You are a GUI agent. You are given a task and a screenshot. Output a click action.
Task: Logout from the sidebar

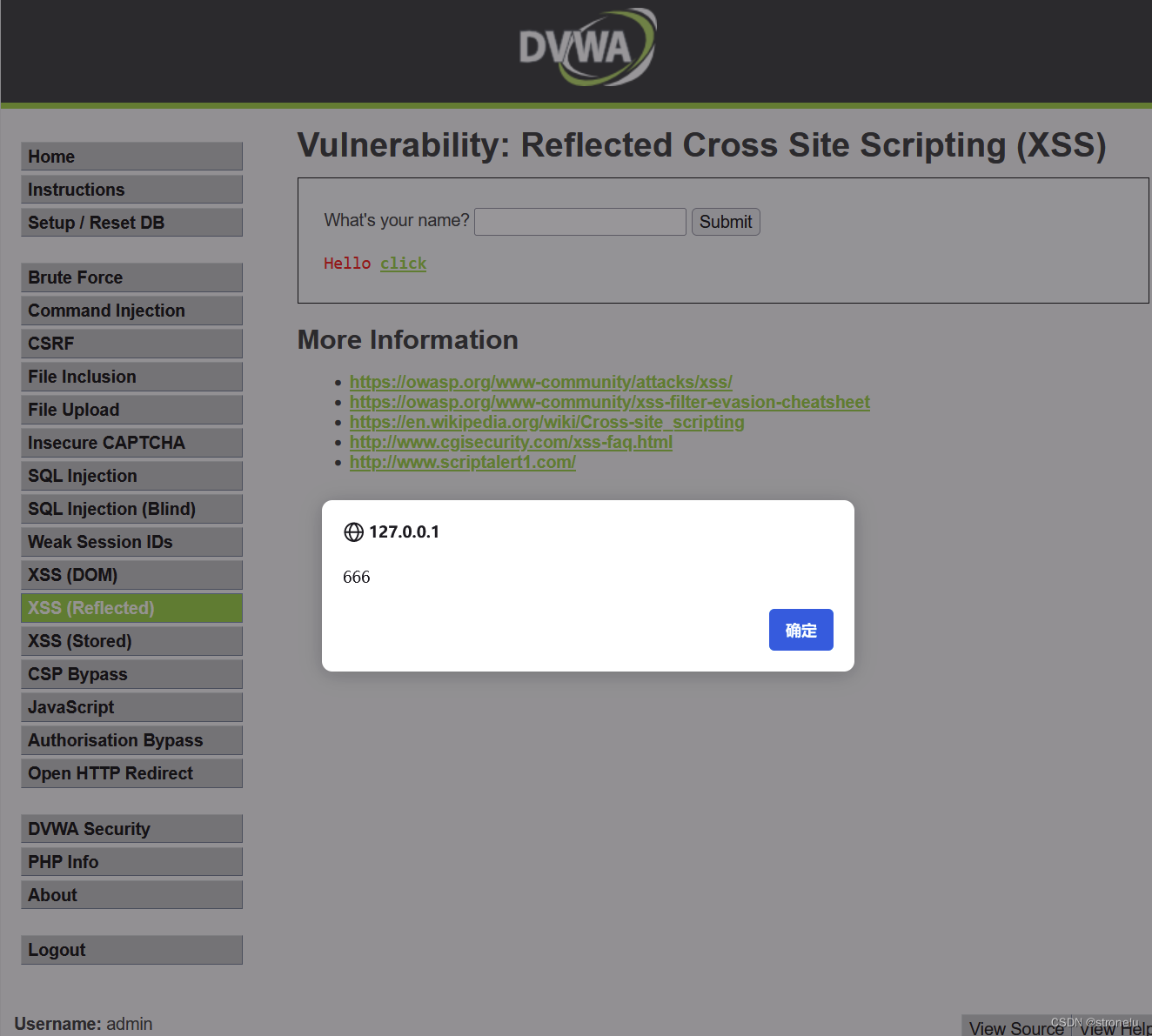coord(131,950)
